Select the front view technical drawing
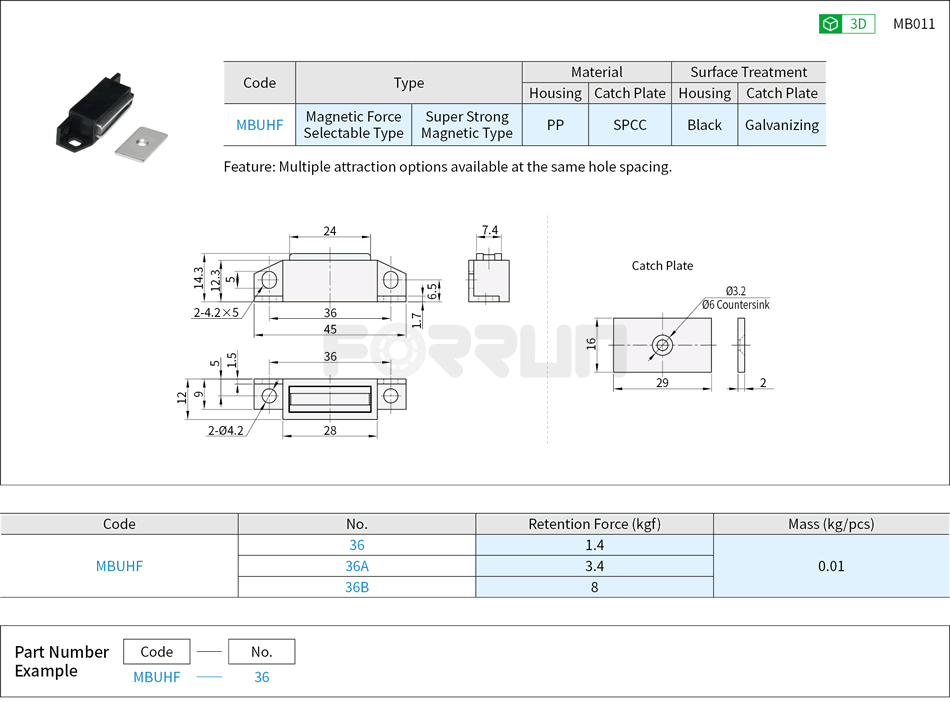This screenshot has height=702, width=950. (330, 280)
